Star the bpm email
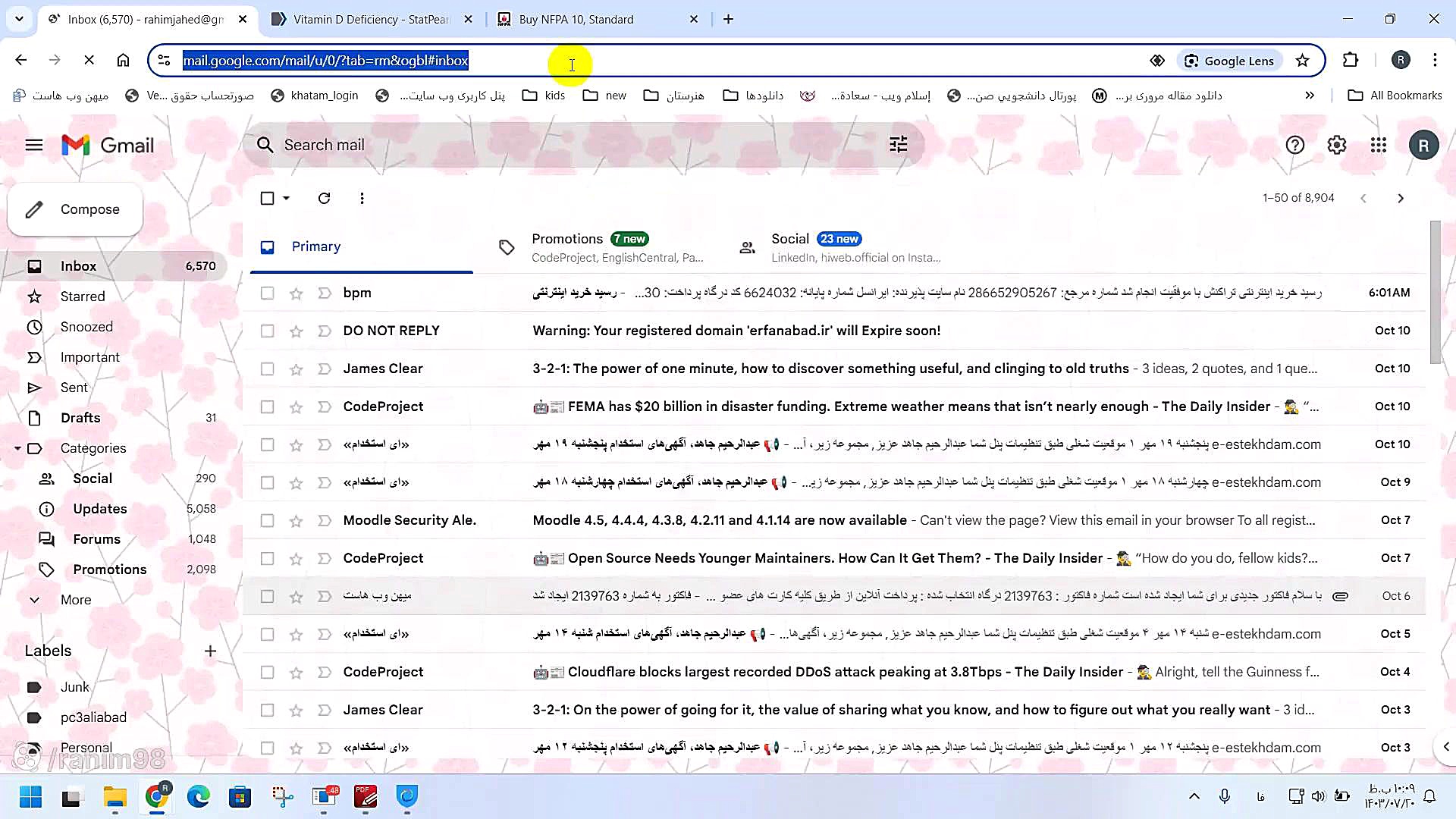1456x819 pixels. pos(296,293)
